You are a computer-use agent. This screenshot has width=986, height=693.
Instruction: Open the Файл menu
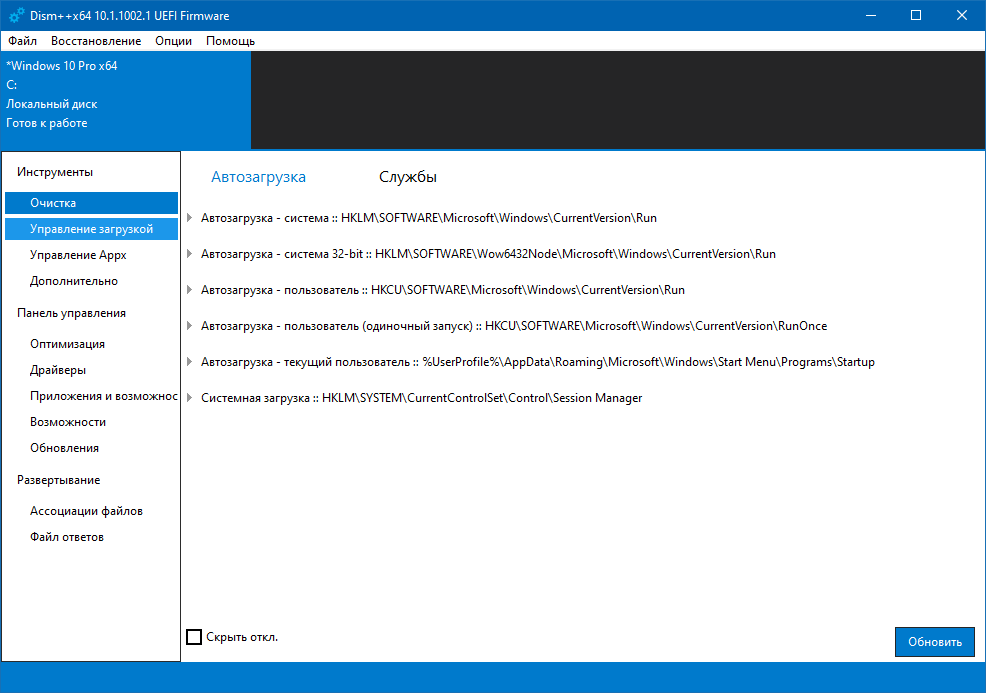coord(22,41)
